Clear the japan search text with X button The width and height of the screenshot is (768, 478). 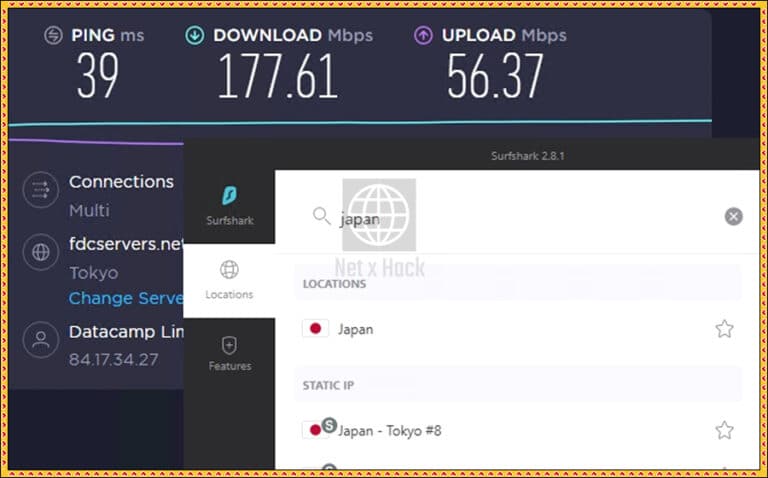click(733, 216)
